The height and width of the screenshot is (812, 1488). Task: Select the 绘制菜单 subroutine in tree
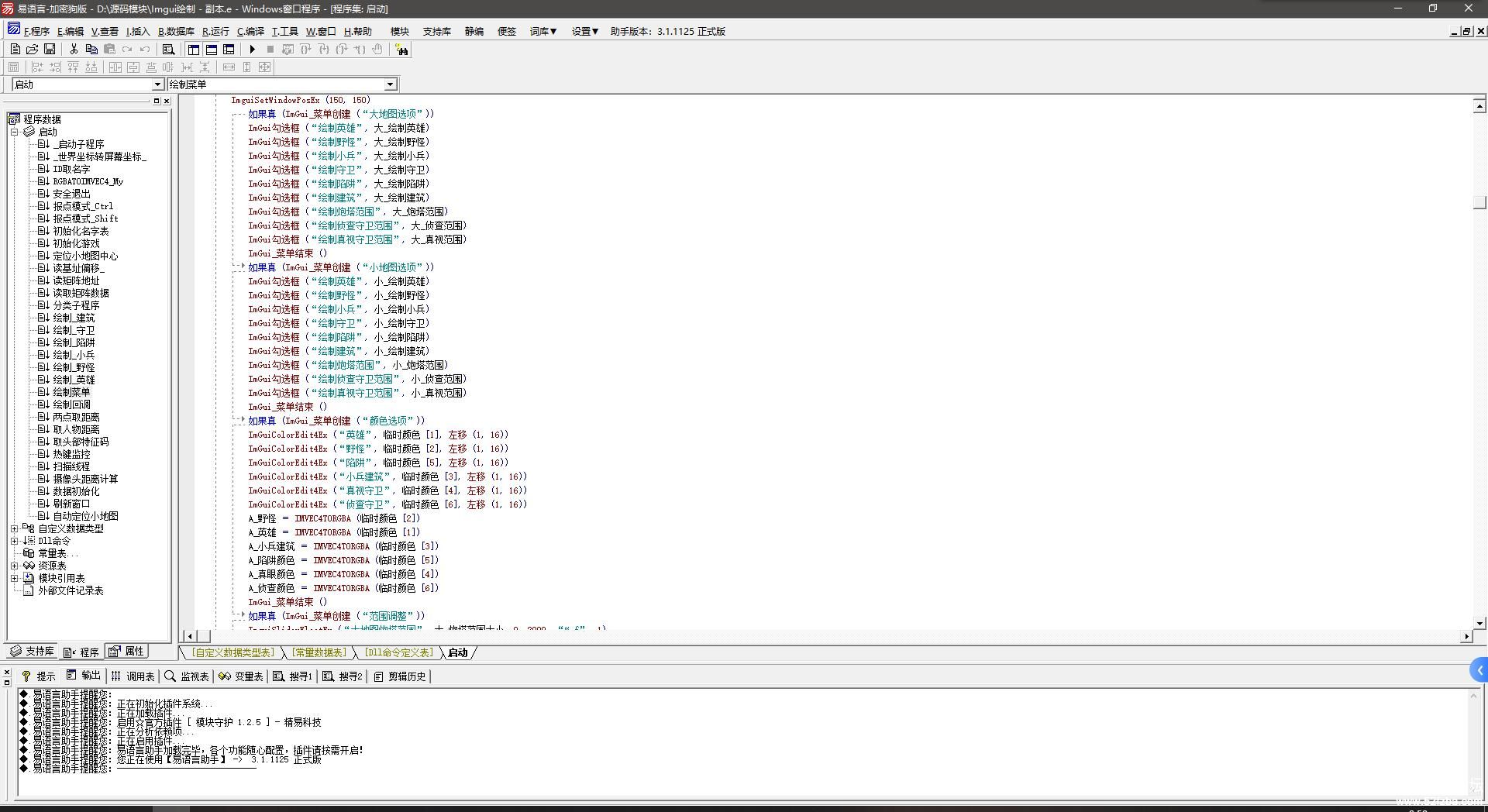coord(71,392)
